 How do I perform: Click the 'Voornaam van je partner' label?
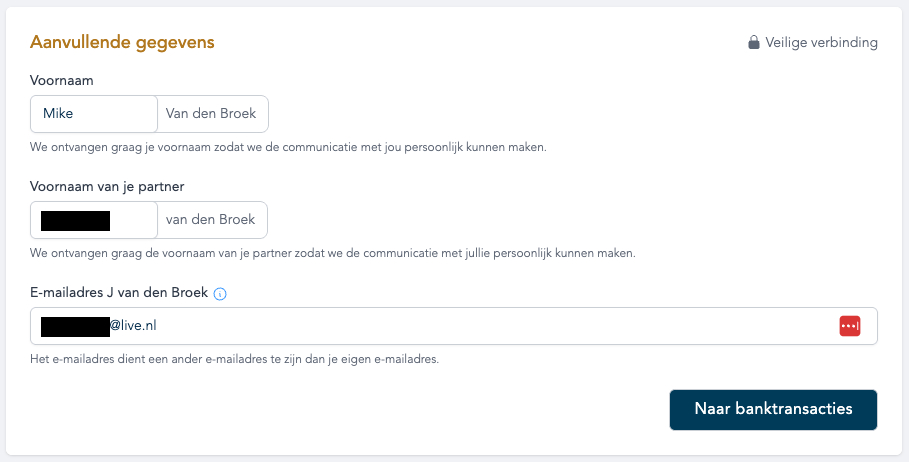tap(107, 187)
